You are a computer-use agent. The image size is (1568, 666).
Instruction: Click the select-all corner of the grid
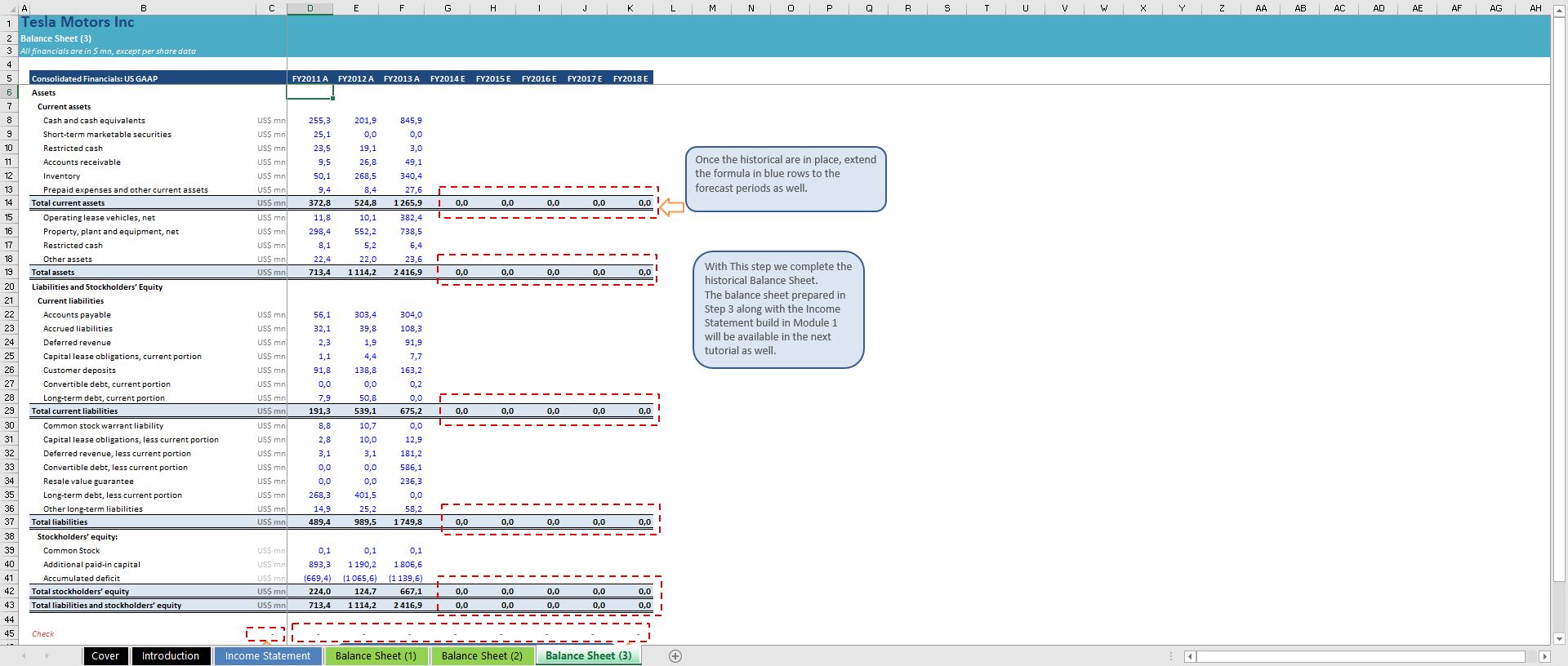click(x=9, y=8)
